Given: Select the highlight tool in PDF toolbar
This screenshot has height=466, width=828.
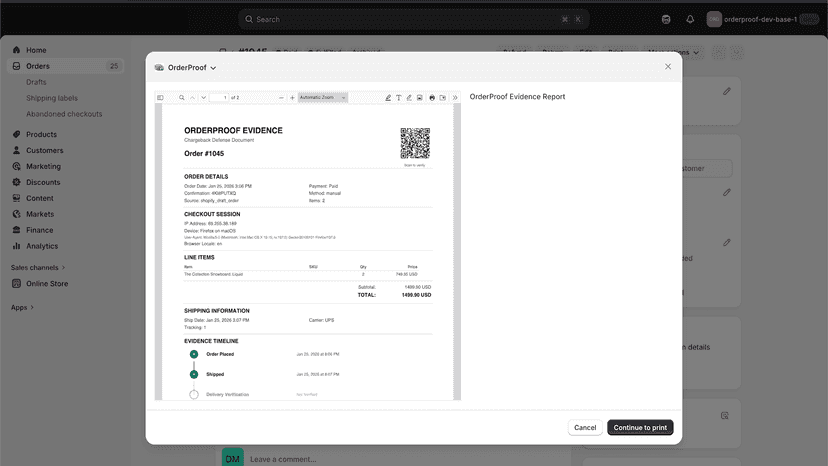Looking at the screenshot, I should (x=388, y=98).
